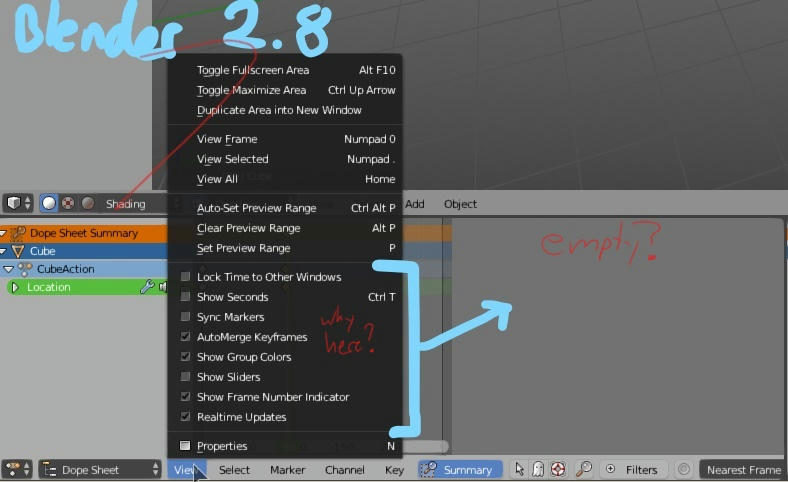Open the Marker menu
Image resolution: width=788 pixels, height=482 pixels.
[x=287, y=469]
